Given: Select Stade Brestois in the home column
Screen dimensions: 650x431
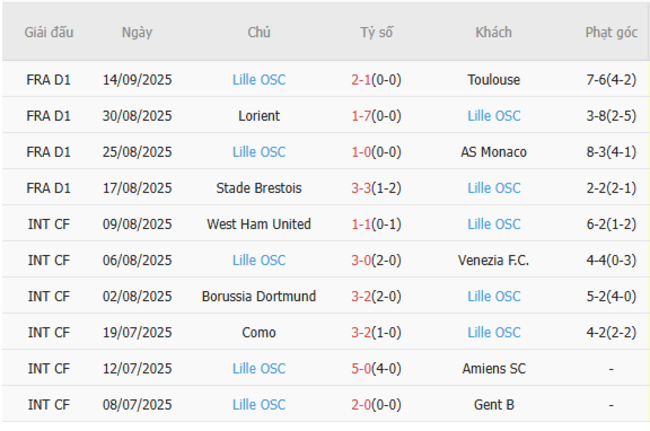Looking at the screenshot, I should click(259, 188).
